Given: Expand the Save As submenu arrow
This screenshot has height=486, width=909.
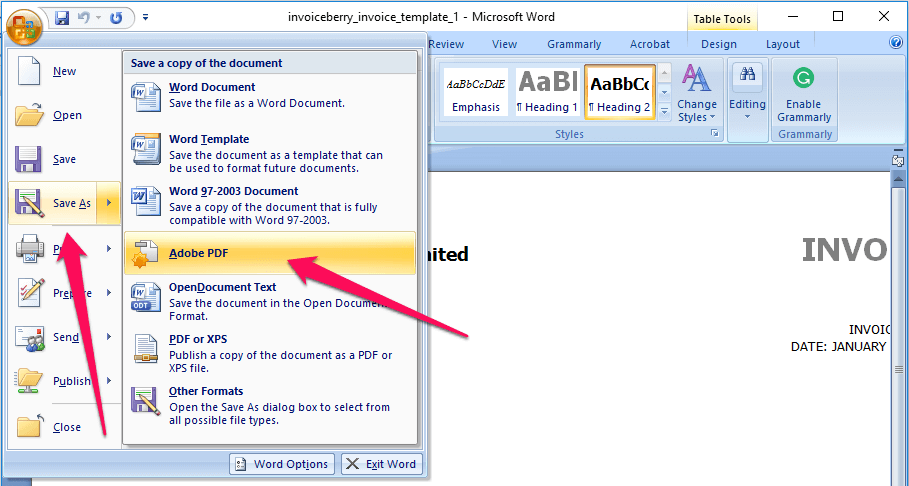Looking at the screenshot, I should coord(108,203).
